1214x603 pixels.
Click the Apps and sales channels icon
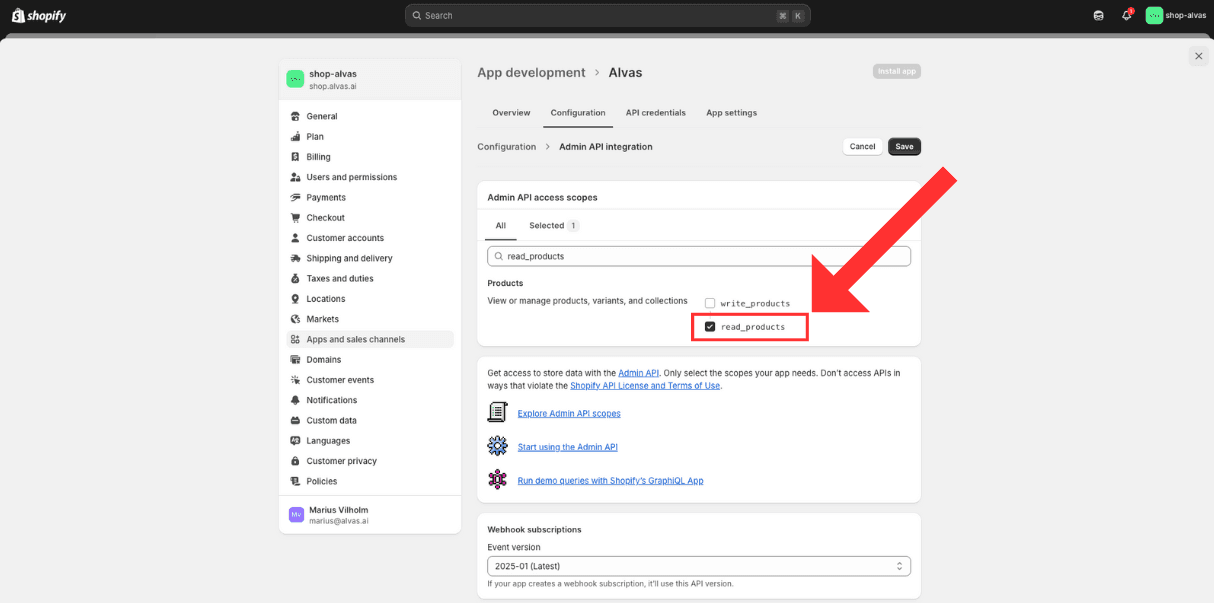point(295,339)
